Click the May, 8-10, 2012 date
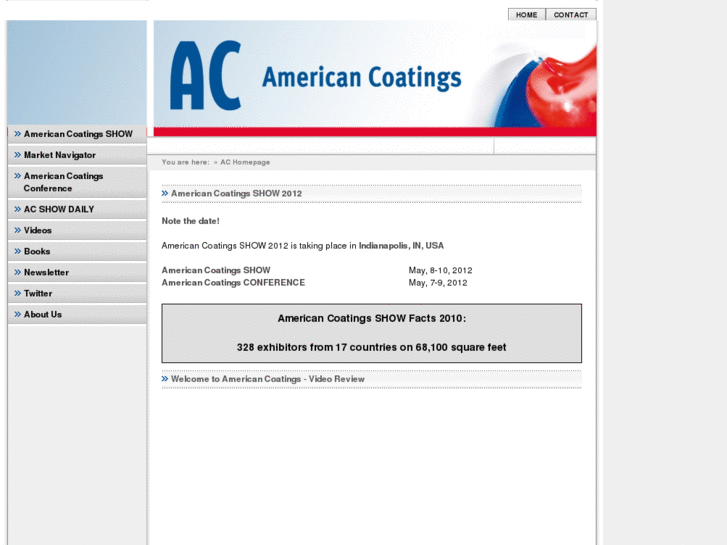Viewport: 727px width, 545px height. click(x=440, y=270)
